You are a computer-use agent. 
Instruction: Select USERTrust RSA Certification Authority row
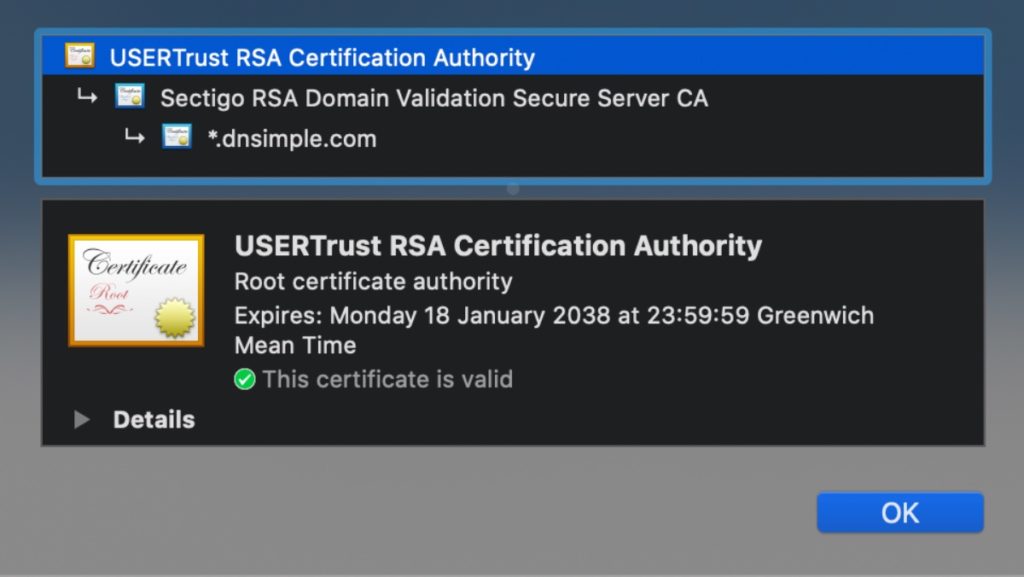point(322,58)
